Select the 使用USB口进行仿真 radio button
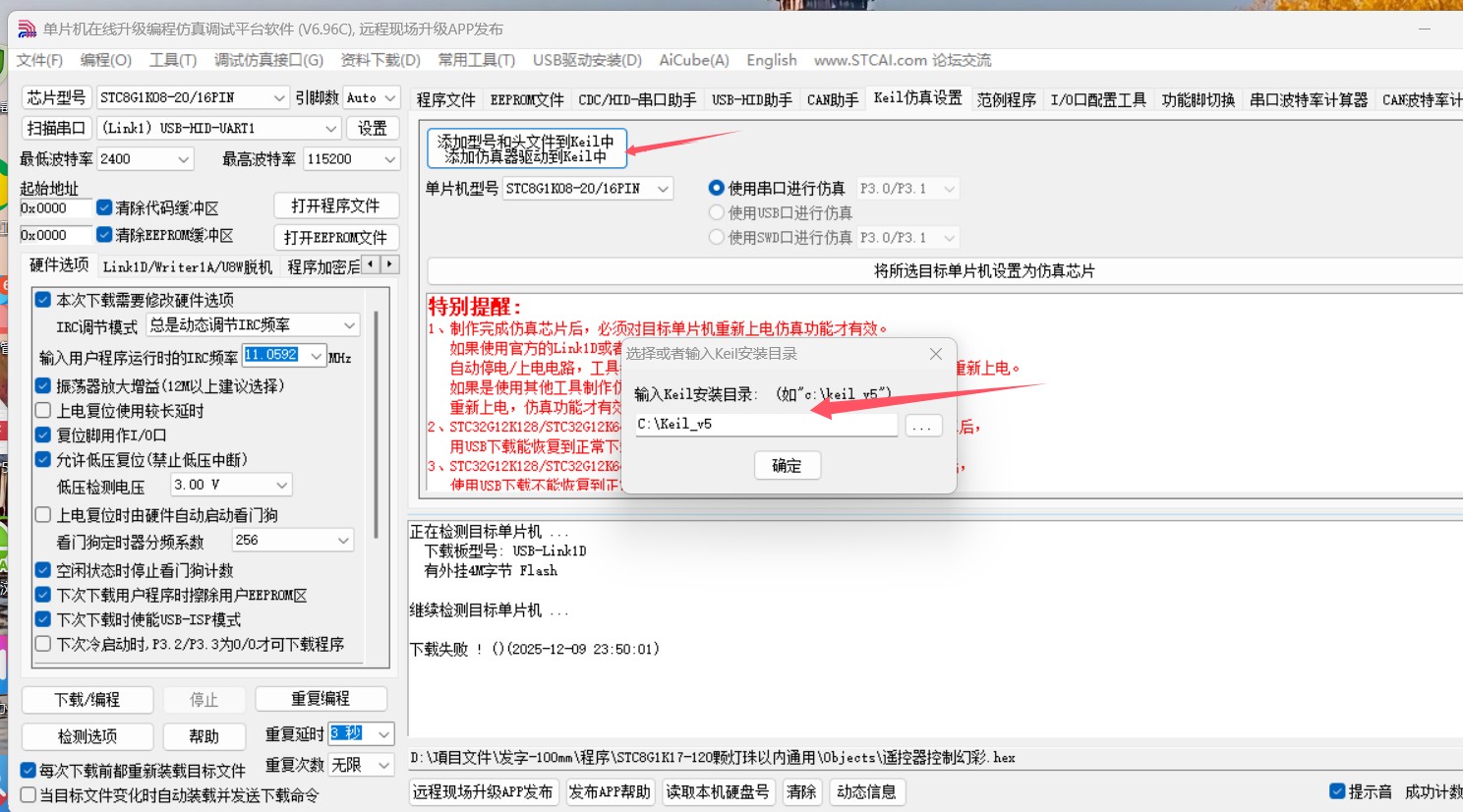This screenshot has height=812, width=1463. (x=717, y=212)
